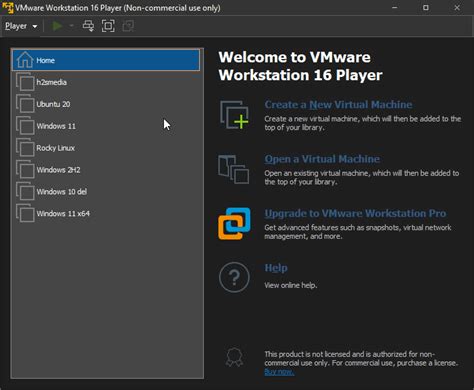
Task: Open the Create a New Virtual Machine link
Action: point(338,105)
